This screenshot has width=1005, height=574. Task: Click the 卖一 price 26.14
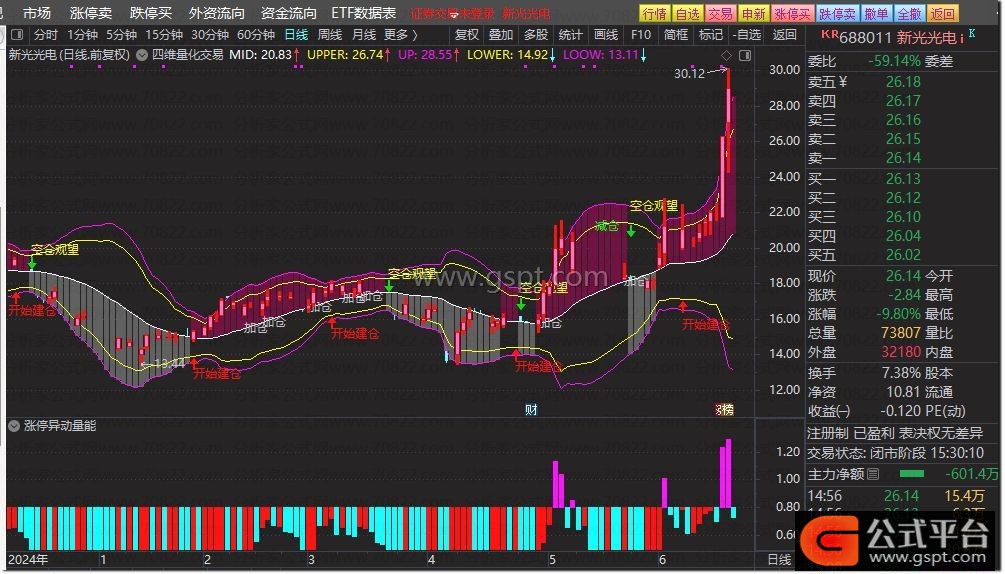coord(903,158)
